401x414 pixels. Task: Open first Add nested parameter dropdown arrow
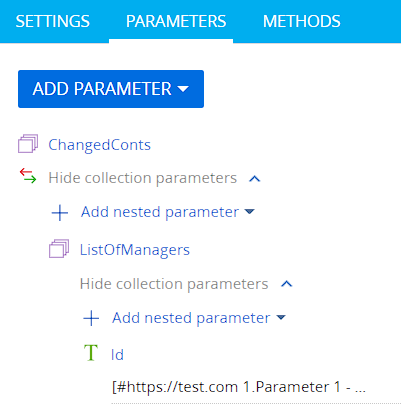click(249, 211)
